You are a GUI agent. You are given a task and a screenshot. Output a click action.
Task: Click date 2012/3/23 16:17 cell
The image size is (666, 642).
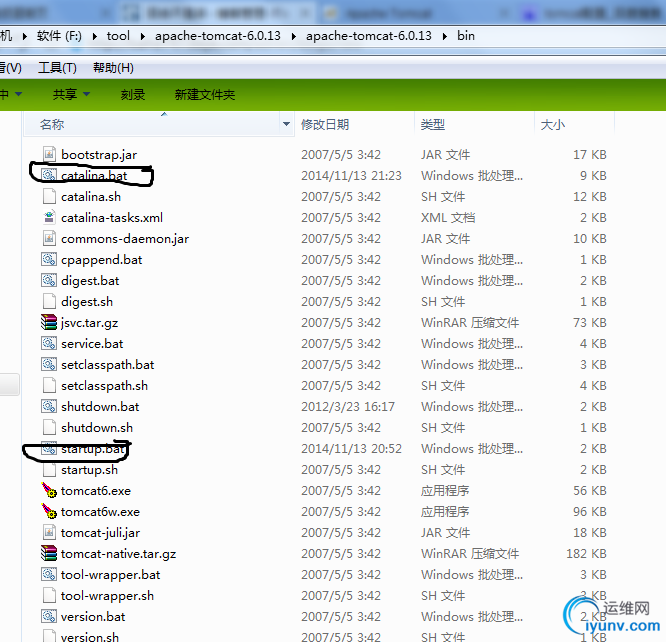(x=348, y=407)
